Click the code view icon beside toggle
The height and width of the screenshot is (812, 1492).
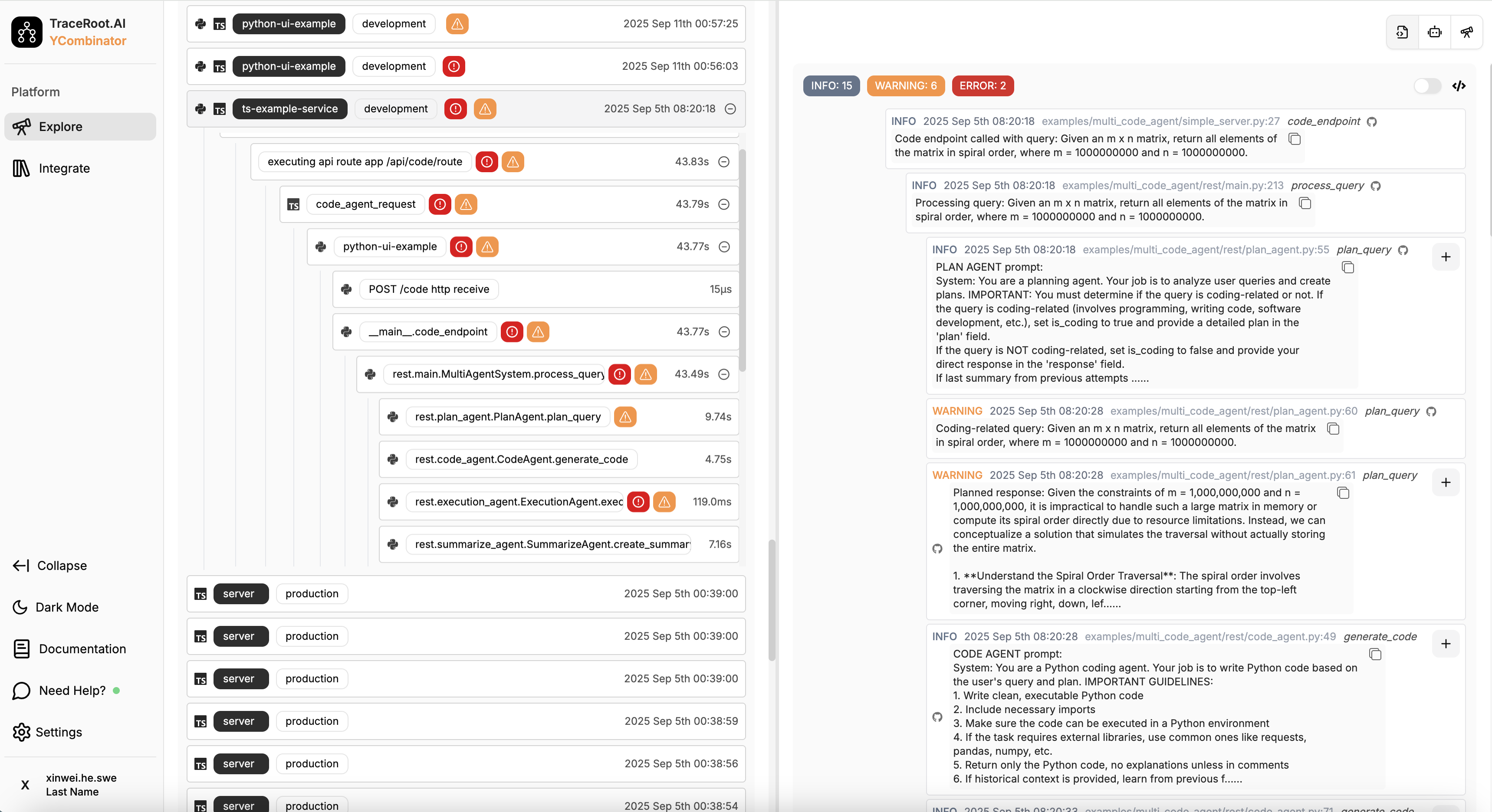1459,86
